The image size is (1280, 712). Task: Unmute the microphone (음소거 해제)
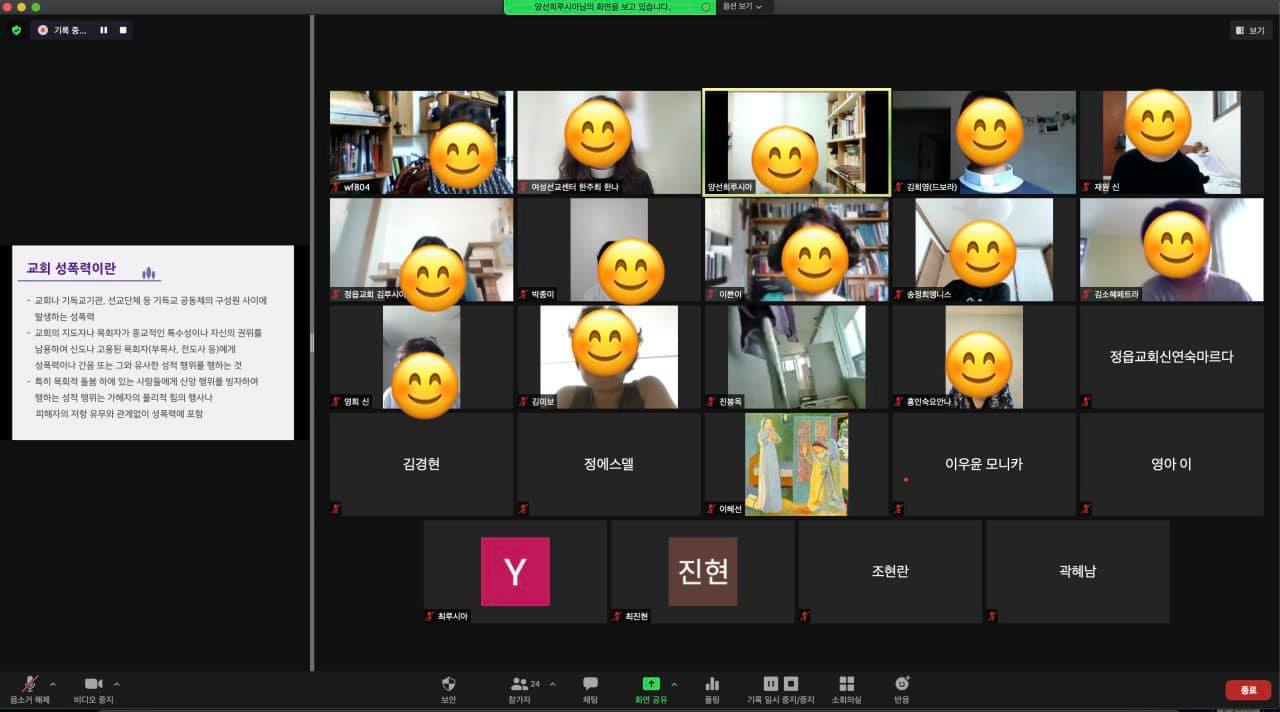tap(30, 685)
